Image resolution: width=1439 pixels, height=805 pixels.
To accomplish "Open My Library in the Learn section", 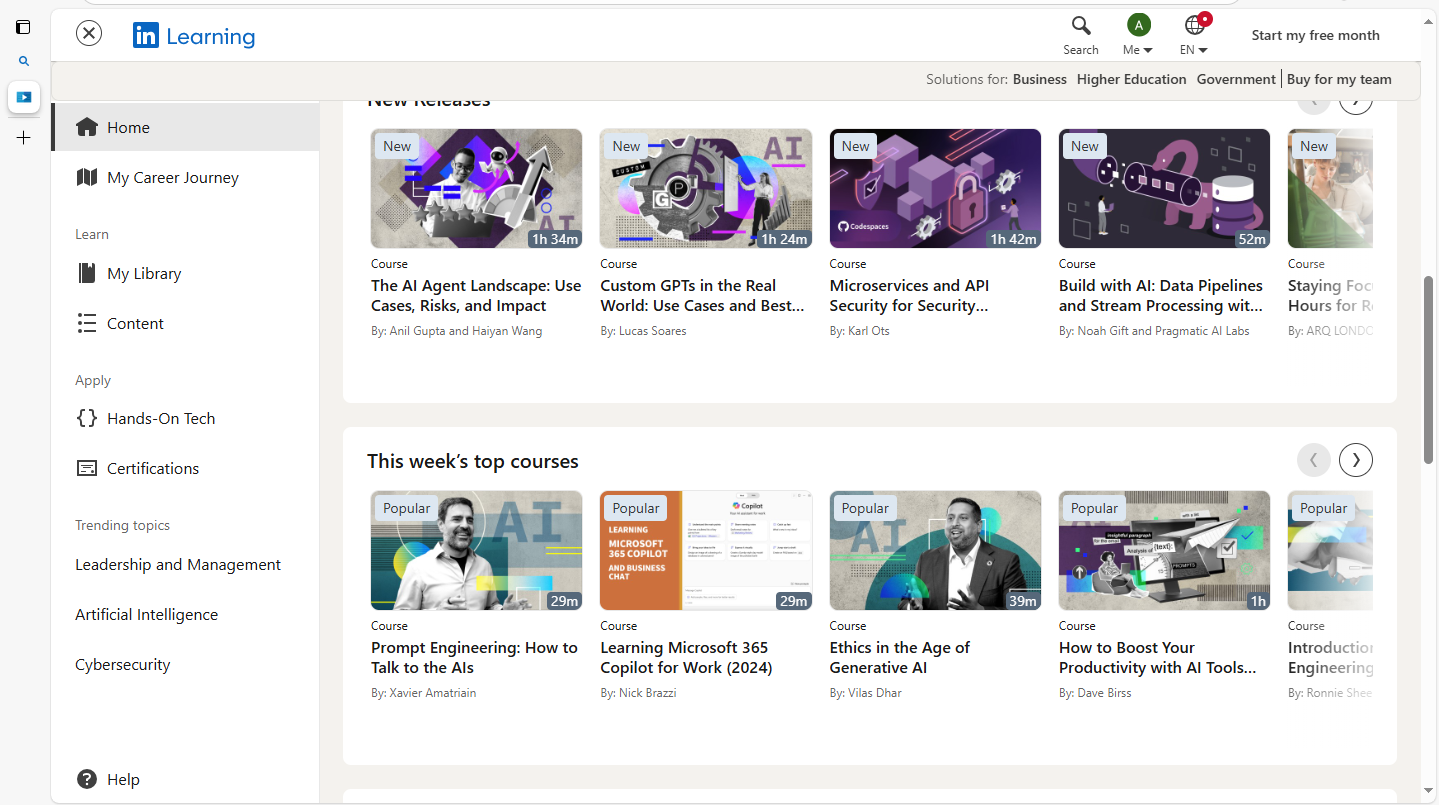I will coord(143,273).
